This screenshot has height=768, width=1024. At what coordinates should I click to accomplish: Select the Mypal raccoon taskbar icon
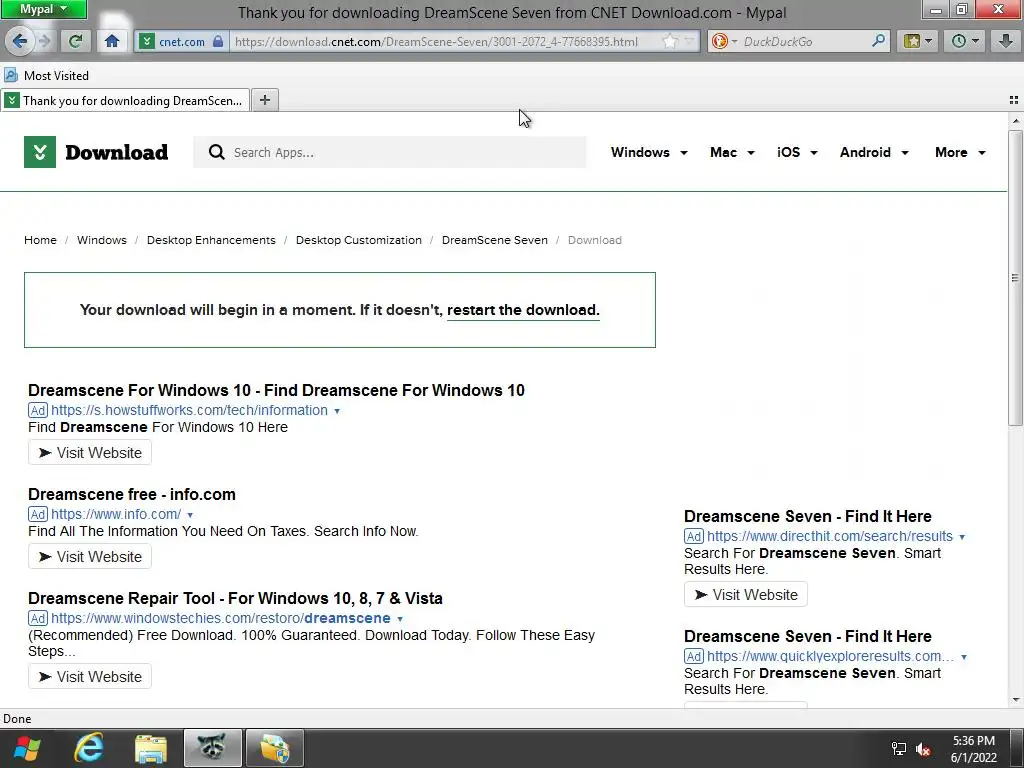[x=213, y=748]
